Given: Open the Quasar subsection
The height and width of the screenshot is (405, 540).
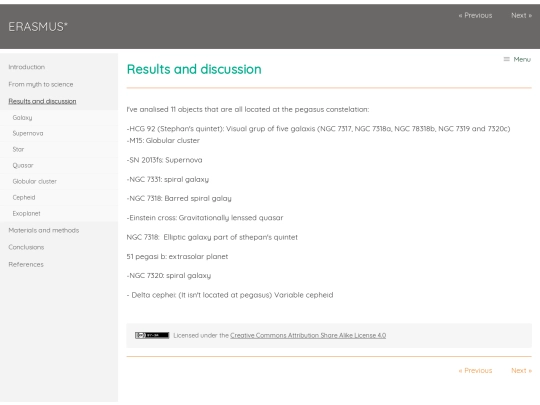Looking at the screenshot, I should click(23, 165).
